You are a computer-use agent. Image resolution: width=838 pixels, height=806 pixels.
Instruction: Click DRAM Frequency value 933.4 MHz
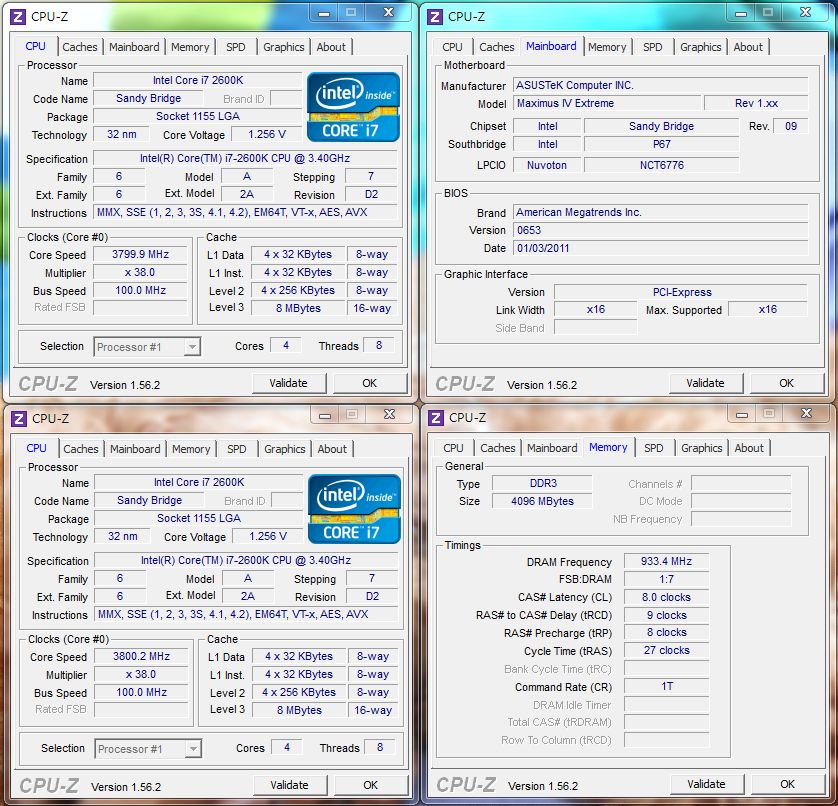click(666, 561)
